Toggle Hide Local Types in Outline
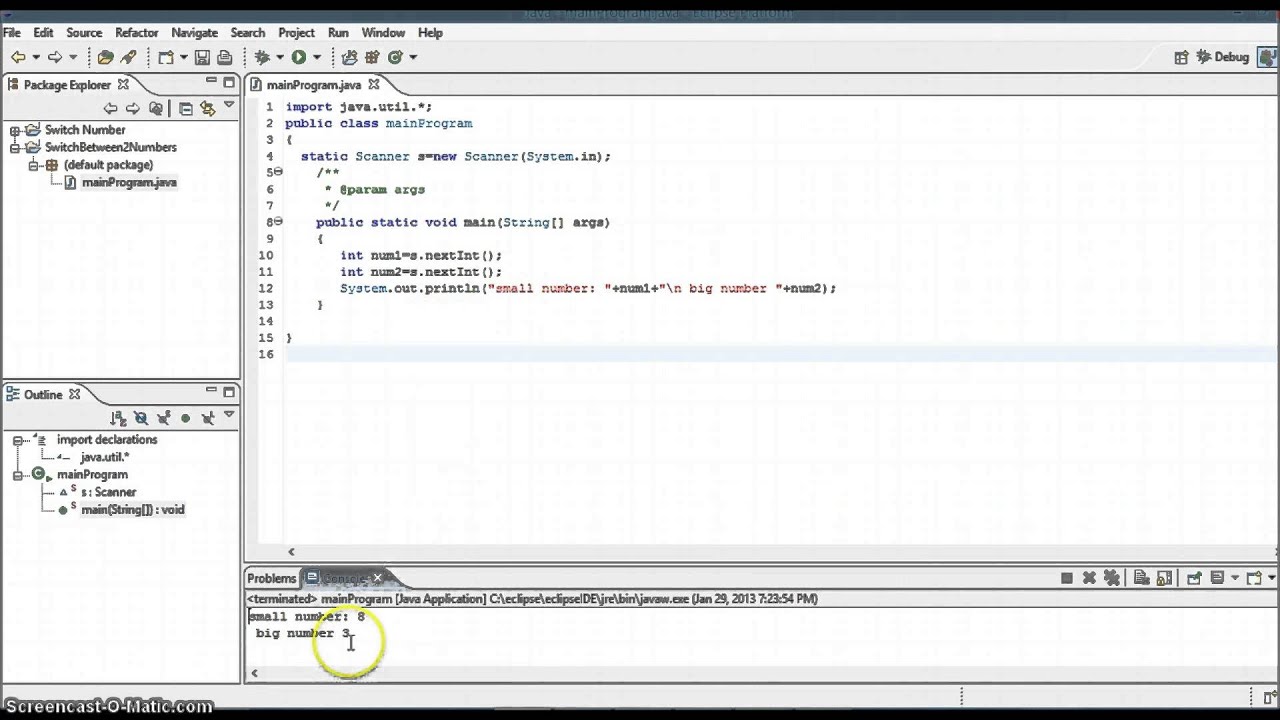The width and height of the screenshot is (1280, 720). tap(208, 418)
